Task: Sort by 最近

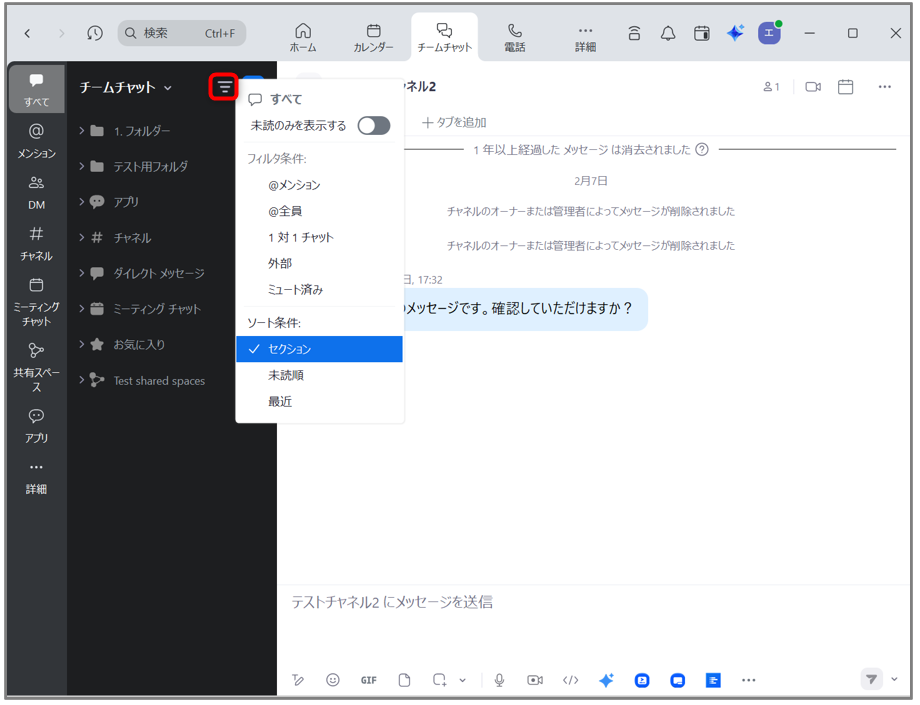Action: [x=319, y=401]
